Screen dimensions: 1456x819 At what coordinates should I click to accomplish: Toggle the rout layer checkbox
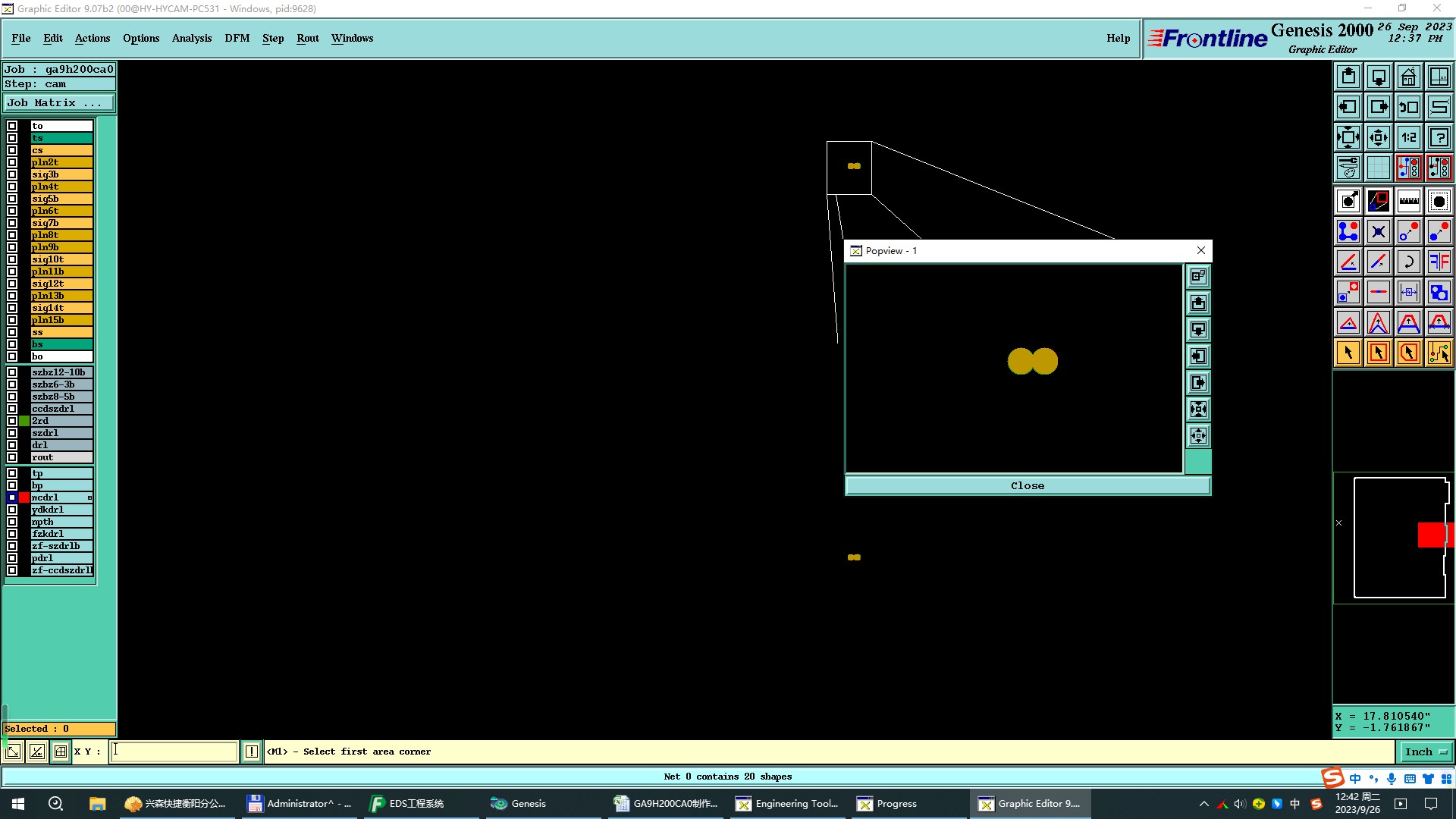tap(12, 457)
